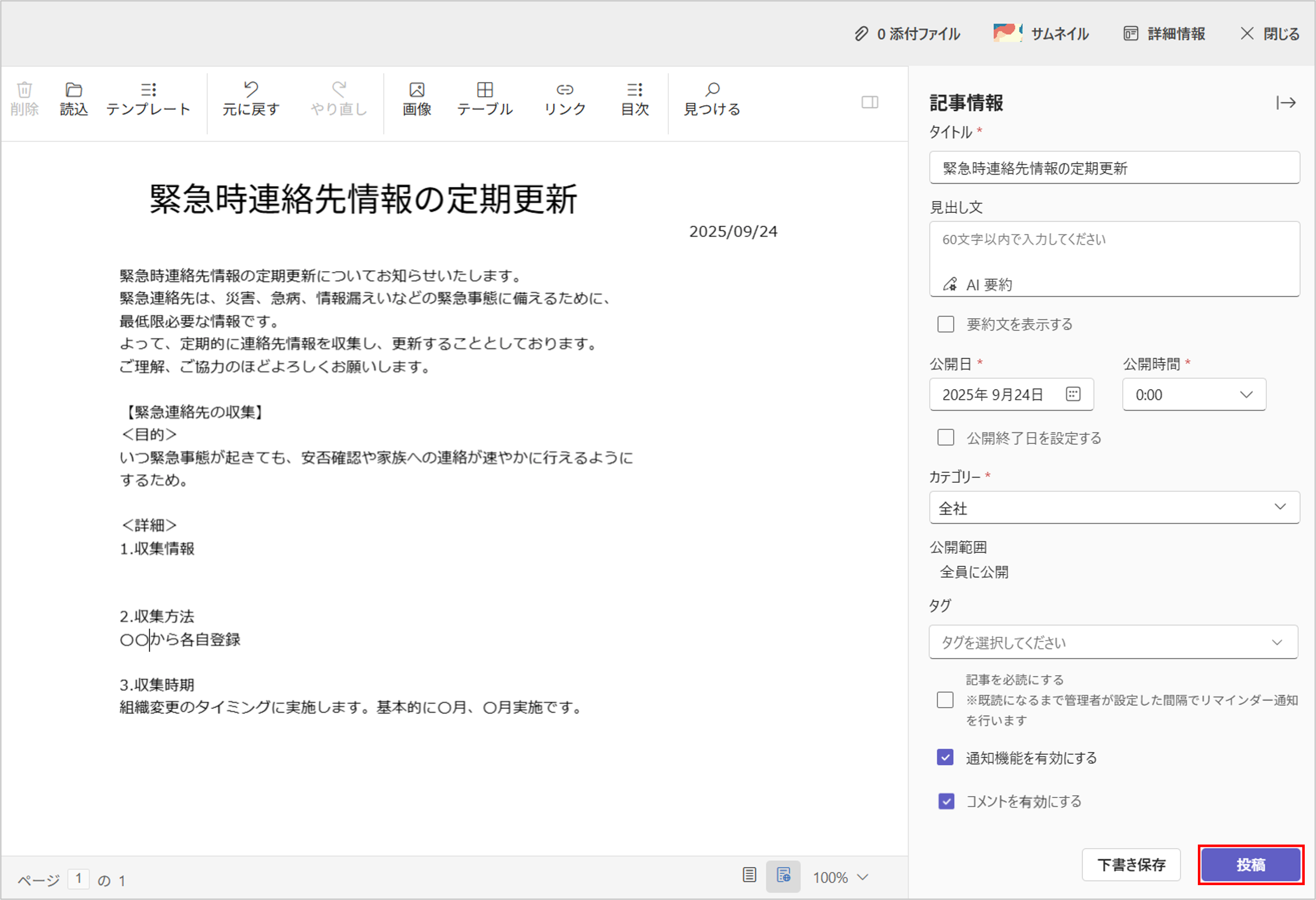The width and height of the screenshot is (1316, 900).
Task: Open the タグ selection dropdown
Action: coord(1113,642)
